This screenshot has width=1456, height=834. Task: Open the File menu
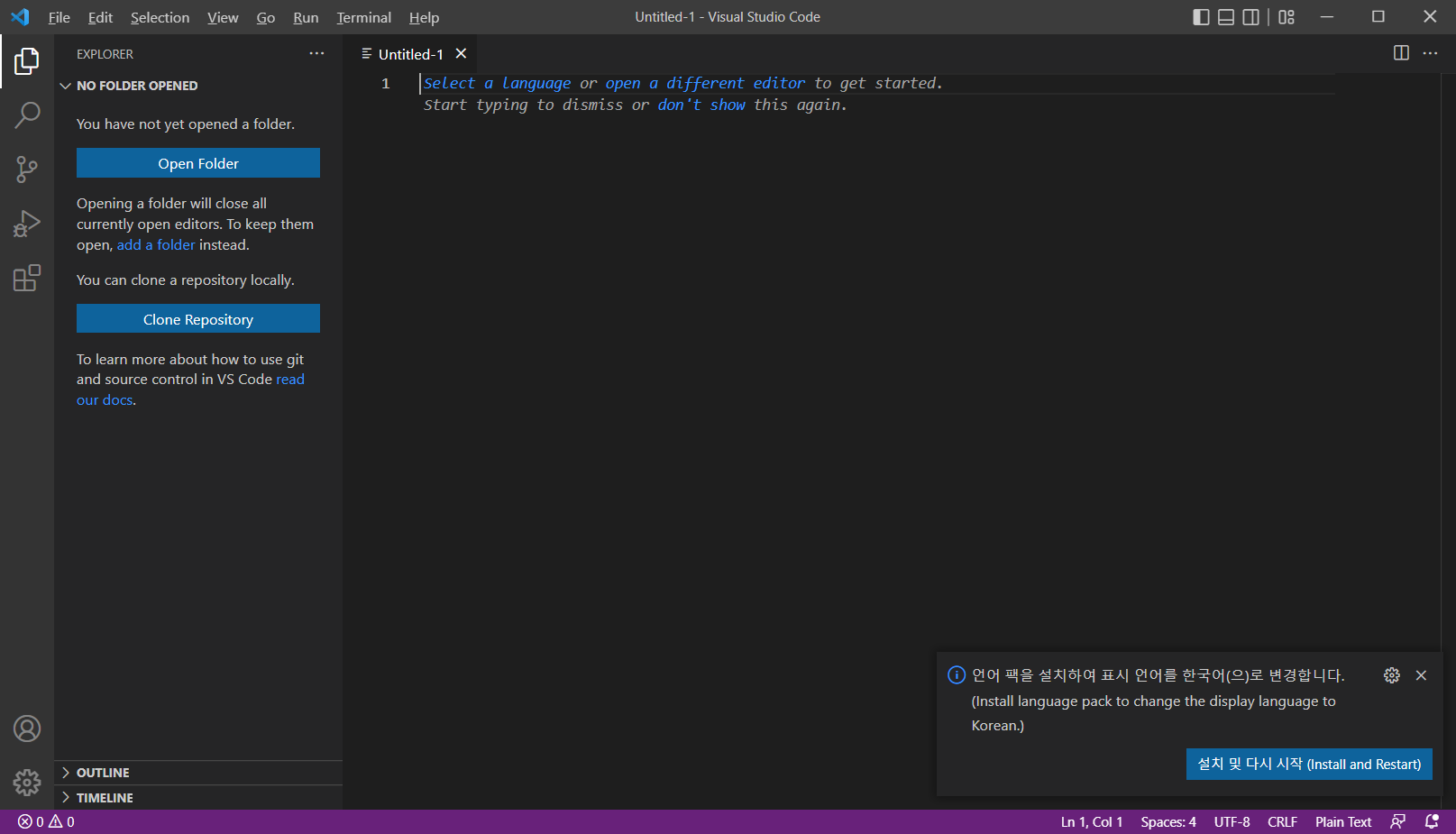[x=60, y=17]
